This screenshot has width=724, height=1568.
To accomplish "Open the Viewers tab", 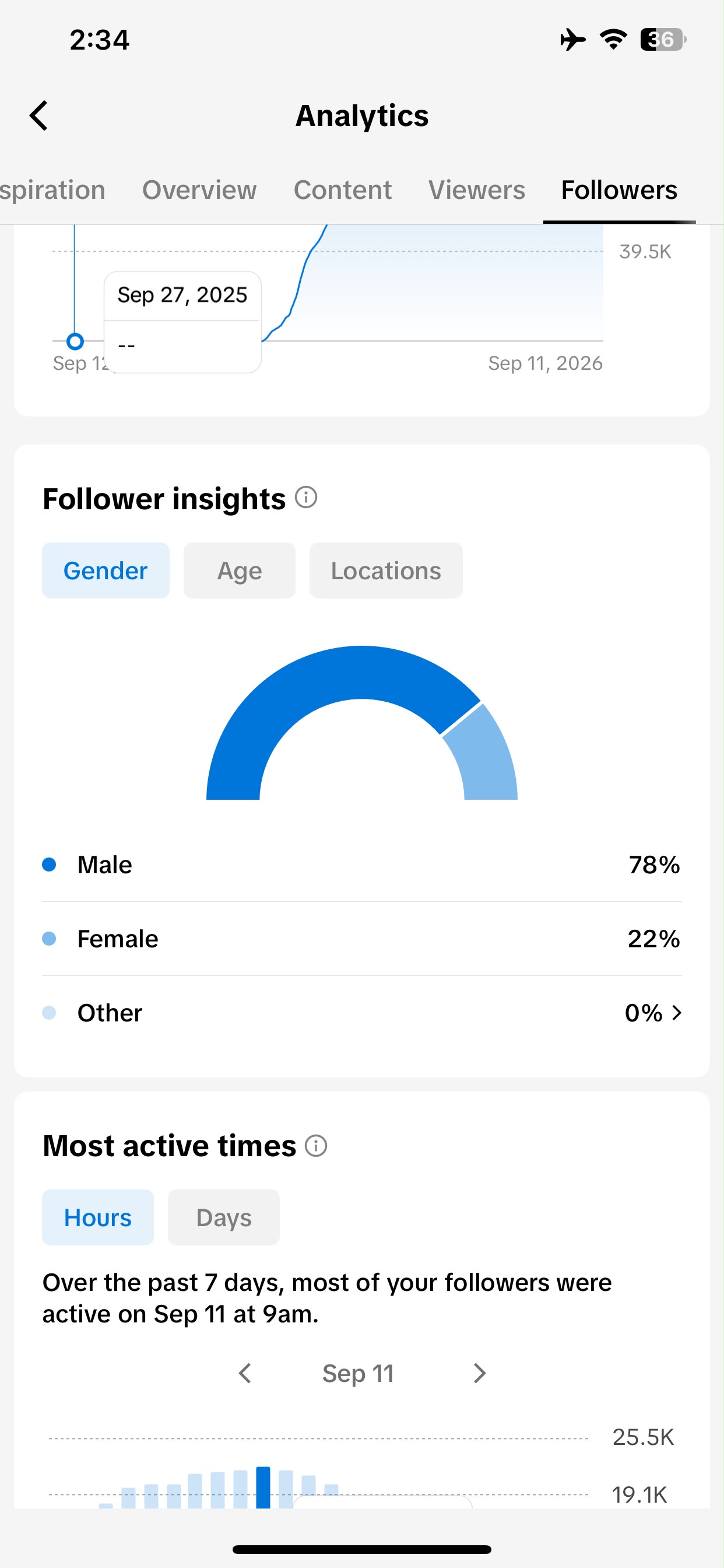I will [x=476, y=190].
